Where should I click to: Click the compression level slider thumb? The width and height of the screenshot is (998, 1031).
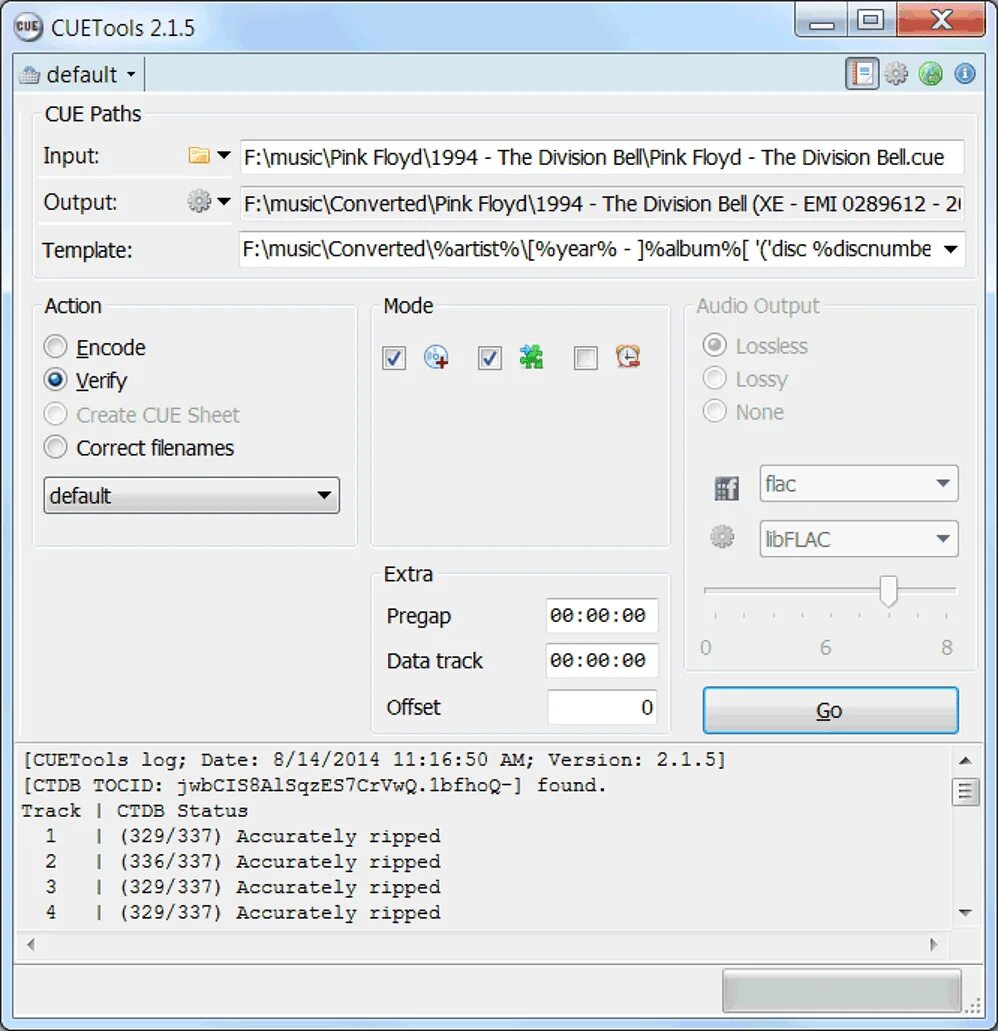point(888,590)
